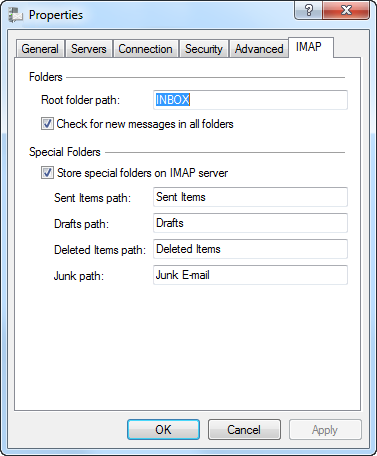This screenshot has height=456, width=377.
Task: Click the question mark help button
Action: tap(308, 10)
